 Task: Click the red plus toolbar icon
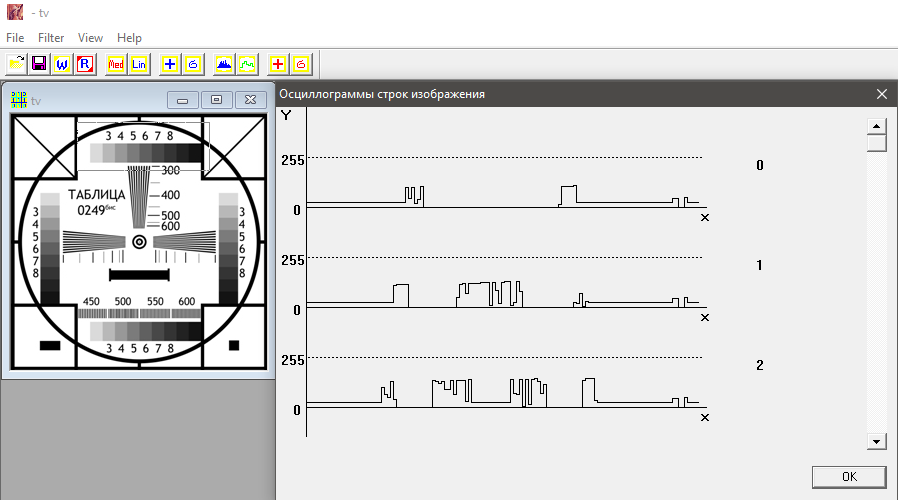pyautogui.click(x=278, y=64)
